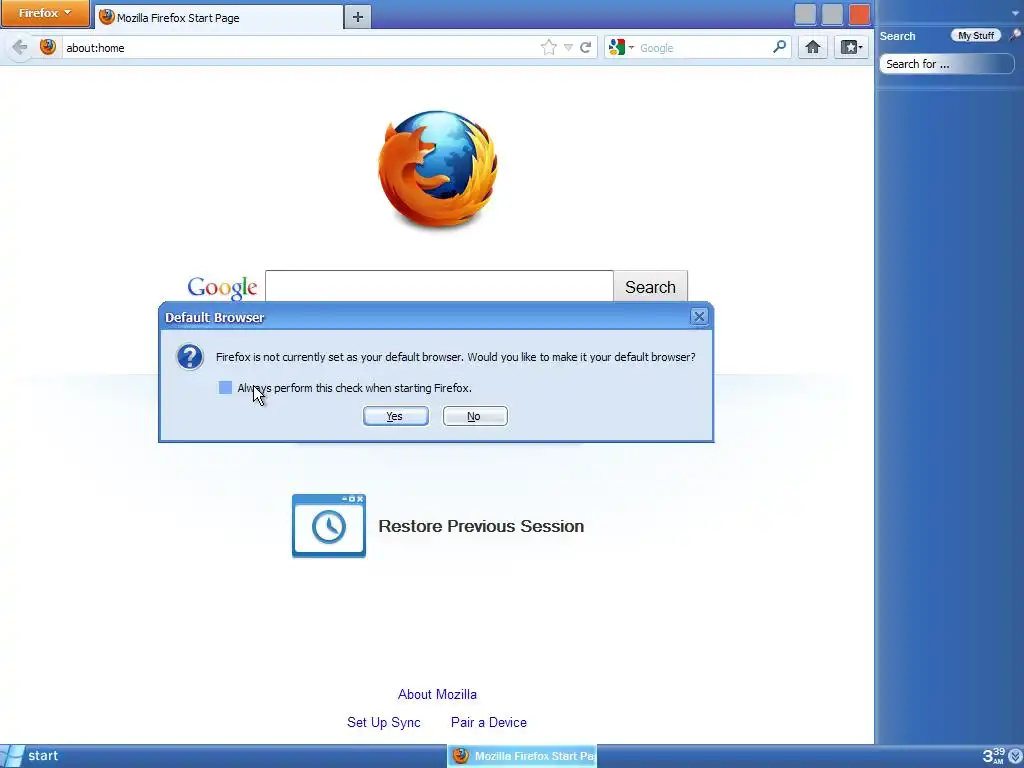This screenshot has width=1024, height=768.
Task: Click the Firefox globe logo
Action: pyautogui.click(x=438, y=169)
